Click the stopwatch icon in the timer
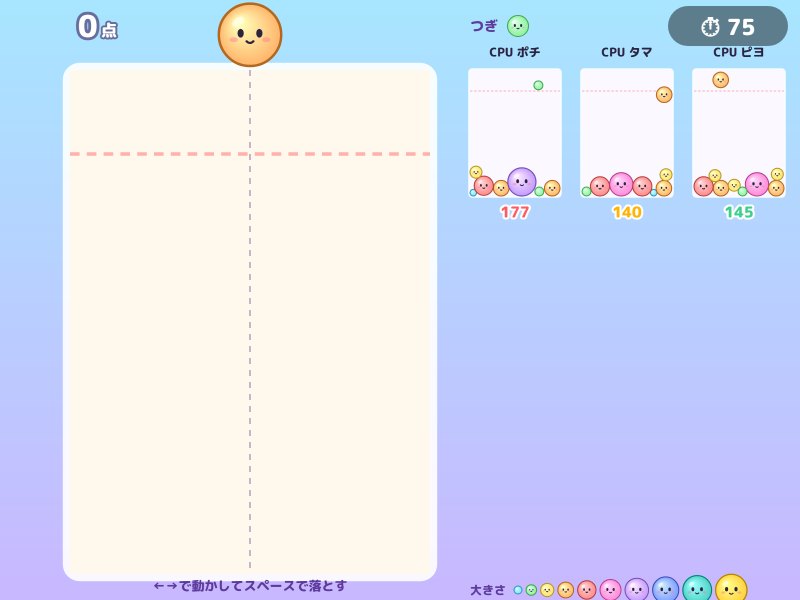Image resolution: width=800 pixels, height=600 pixels. pos(710,27)
